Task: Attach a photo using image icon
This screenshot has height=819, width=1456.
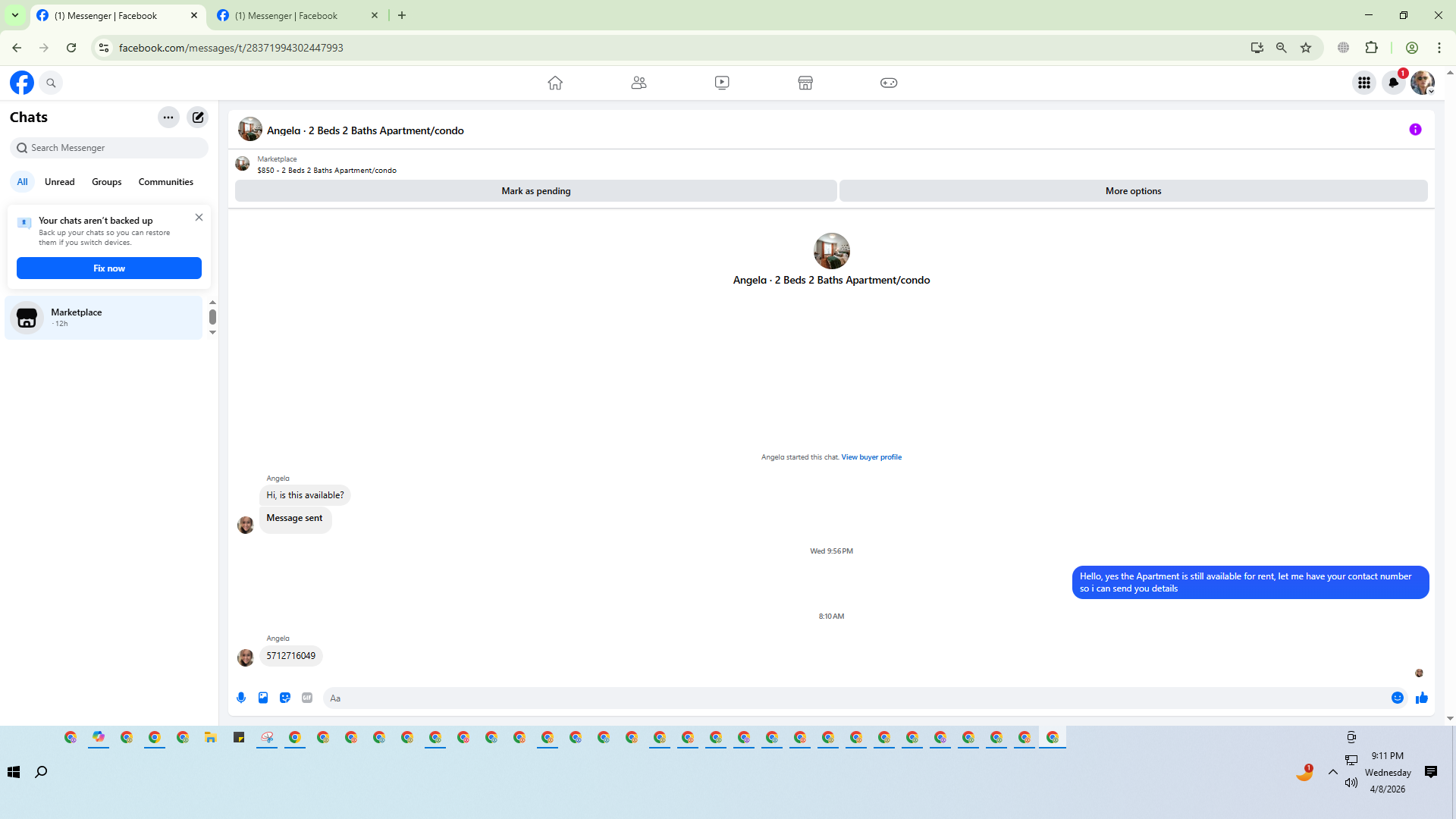Action: [x=263, y=698]
